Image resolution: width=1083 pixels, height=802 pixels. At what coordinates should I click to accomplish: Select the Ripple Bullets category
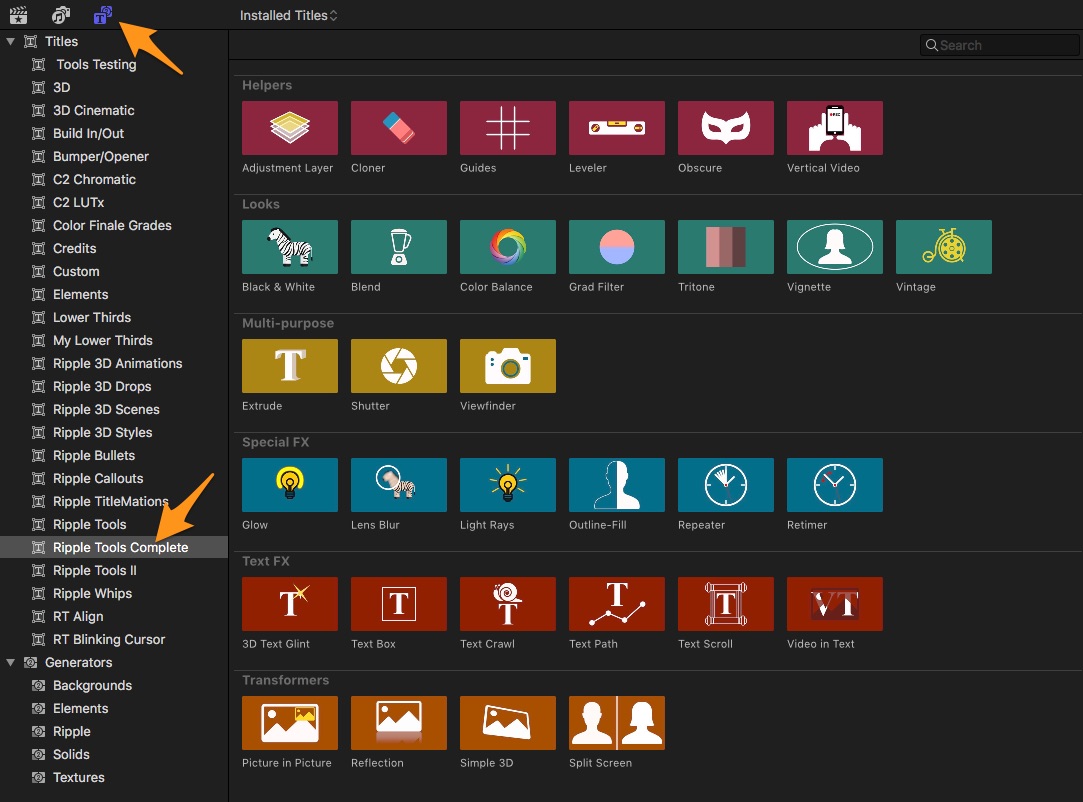(x=114, y=455)
